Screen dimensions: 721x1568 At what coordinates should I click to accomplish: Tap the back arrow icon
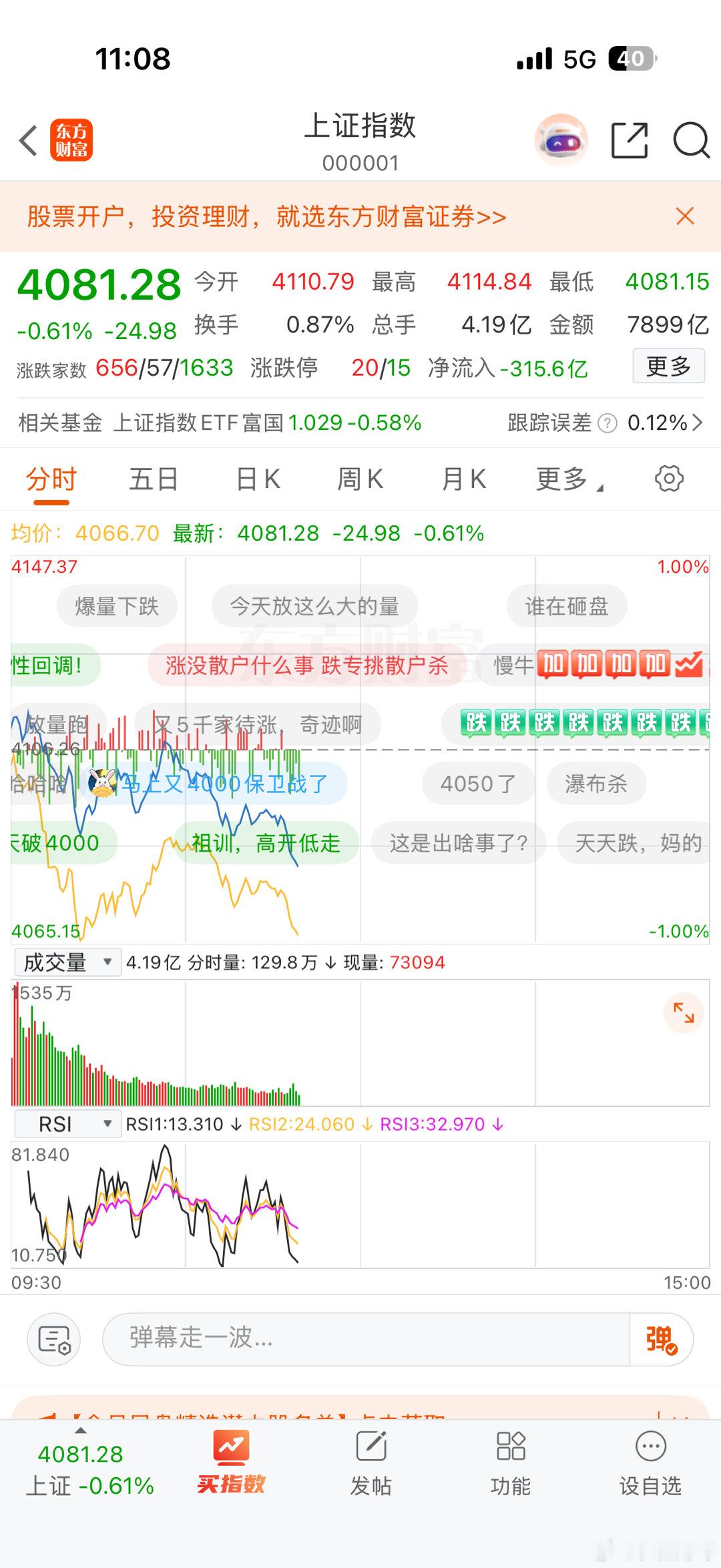pos(28,141)
